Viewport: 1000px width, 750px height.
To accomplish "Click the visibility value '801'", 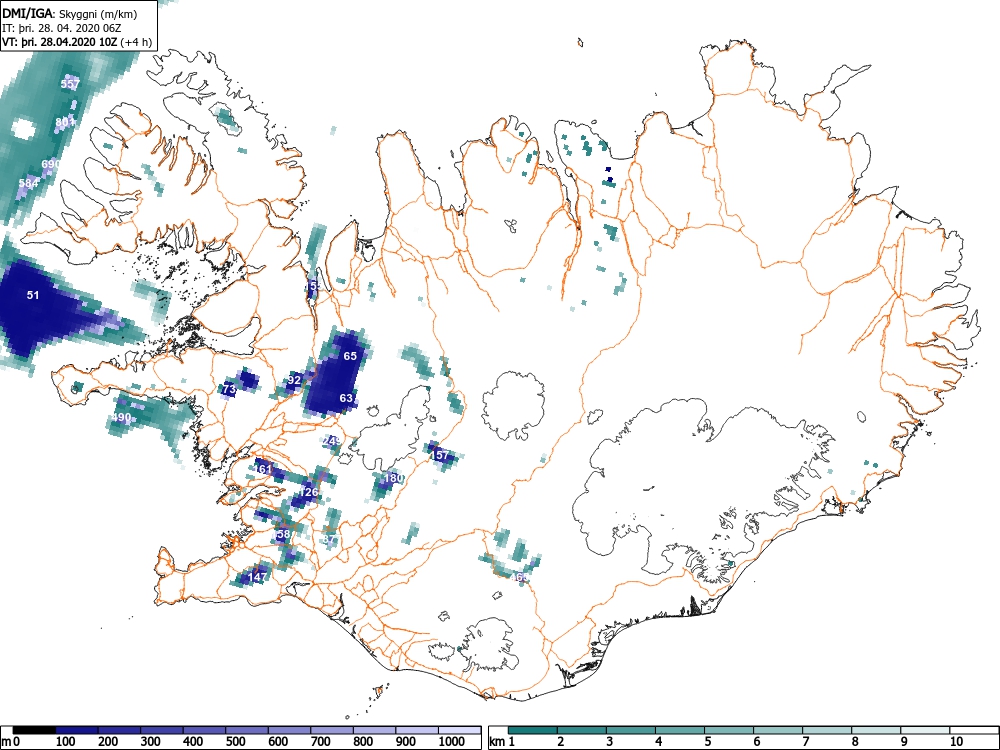I will [65, 122].
